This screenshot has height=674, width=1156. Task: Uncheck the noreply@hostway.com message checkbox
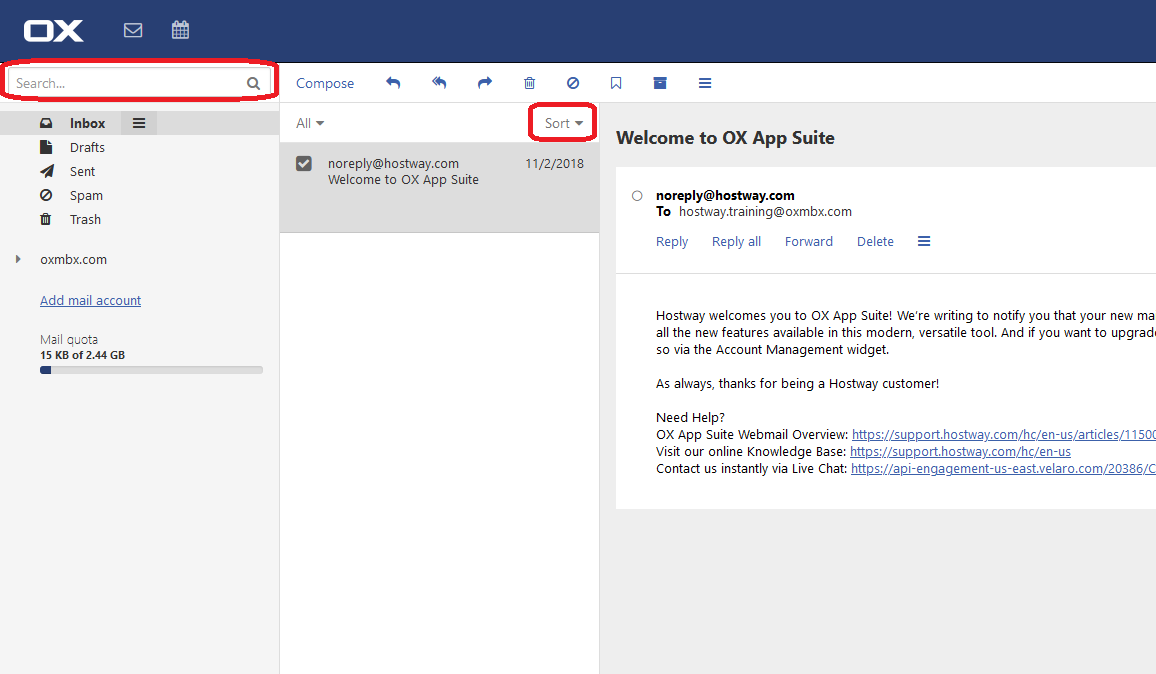click(304, 164)
